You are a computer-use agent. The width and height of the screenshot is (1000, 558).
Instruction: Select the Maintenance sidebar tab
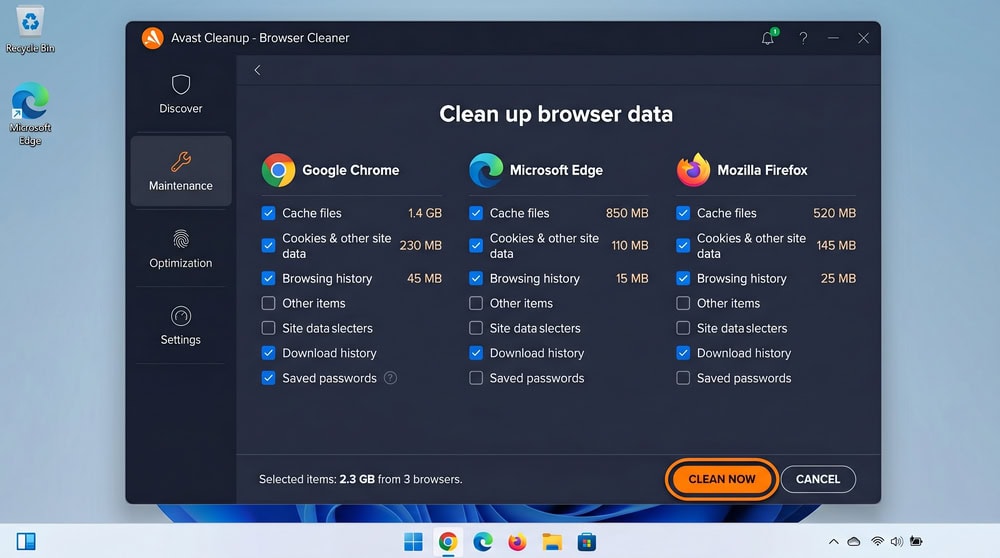click(x=180, y=171)
